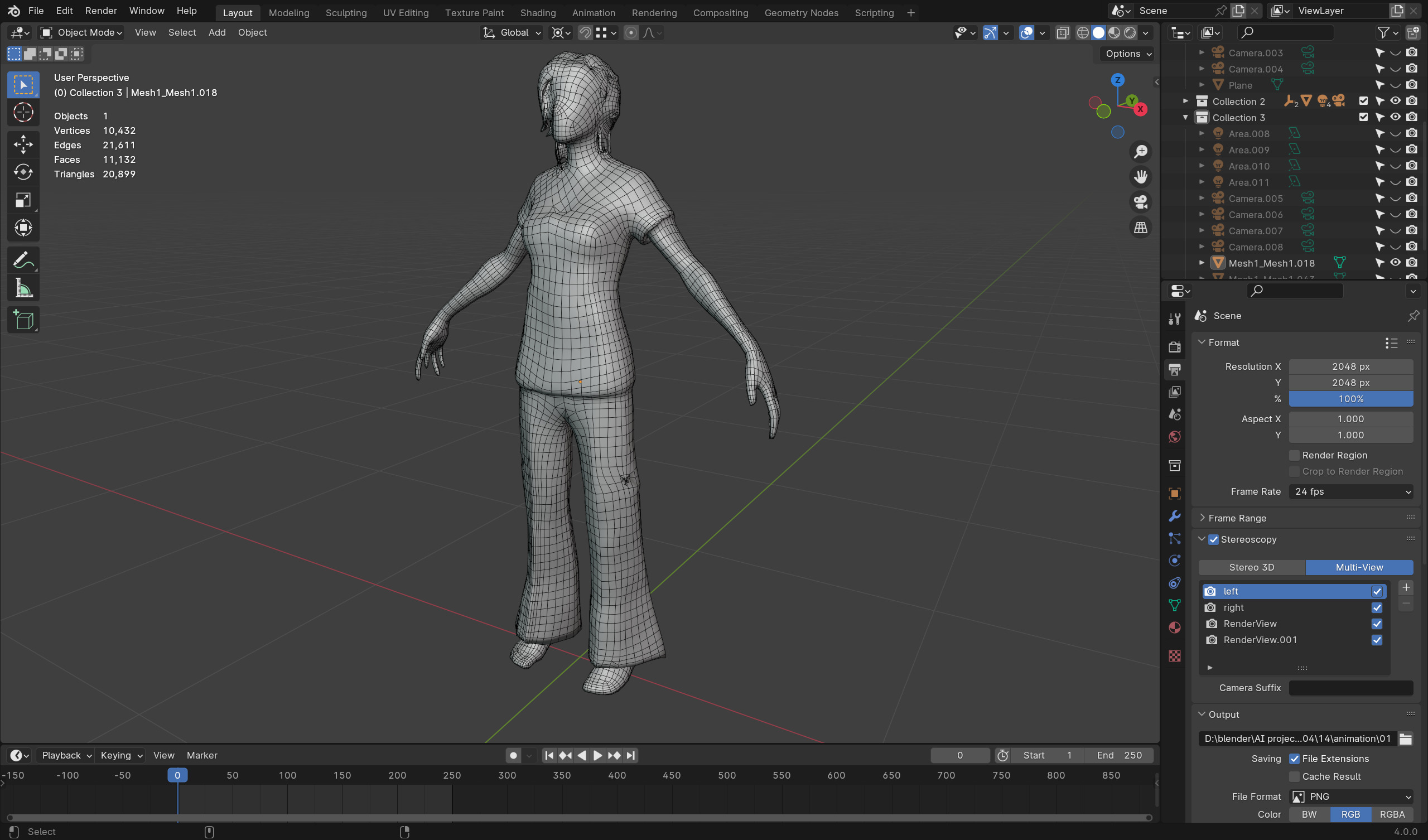Open the Texture properties tab
Image resolution: width=1428 pixels, height=840 pixels.
point(1174,656)
